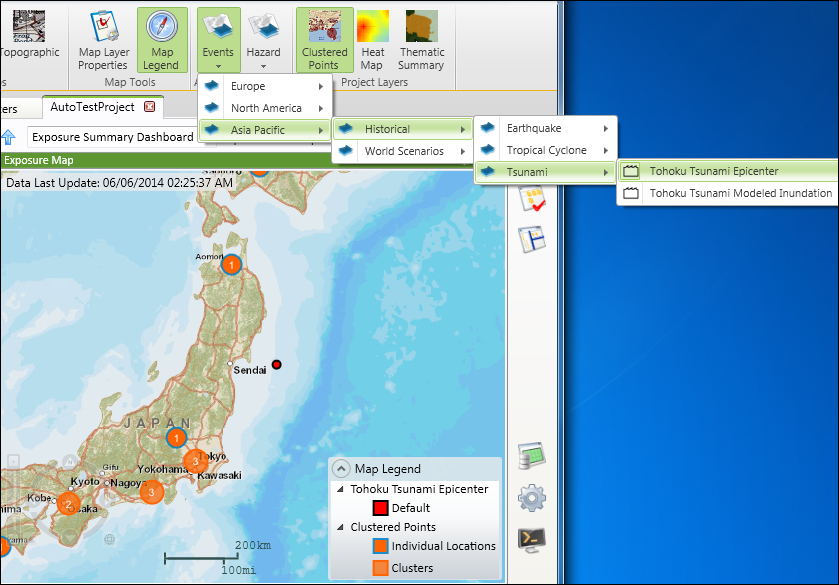Toggle the Map Legend button
This screenshot has height=585, width=839.
(x=161, y=40)
